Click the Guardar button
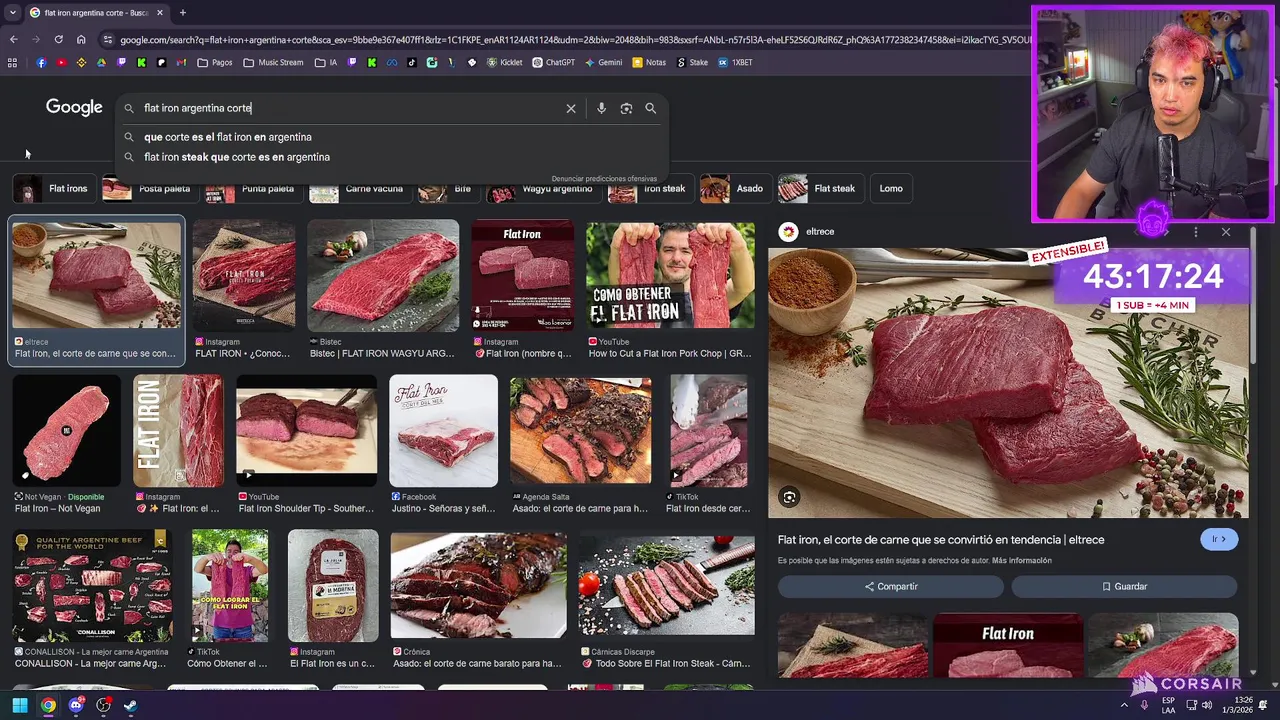1280x720 pixels. (x=1124, y=587)
